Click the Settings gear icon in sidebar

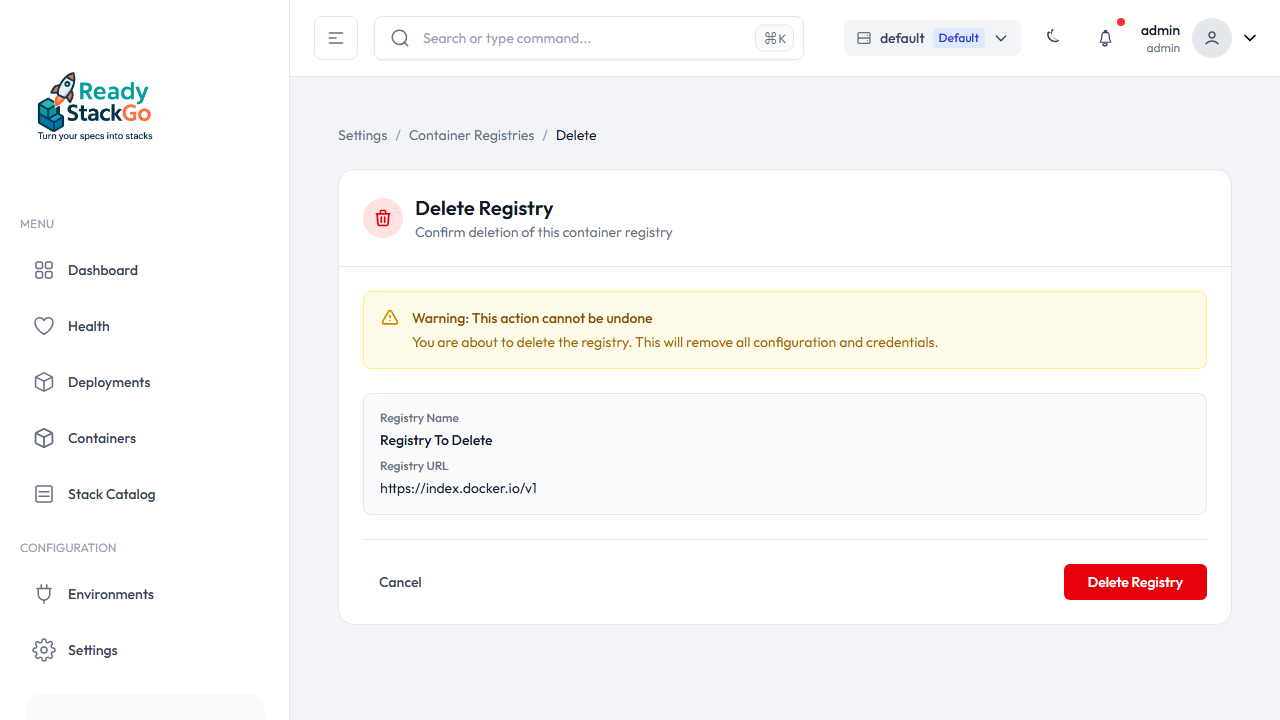[44, 650]
